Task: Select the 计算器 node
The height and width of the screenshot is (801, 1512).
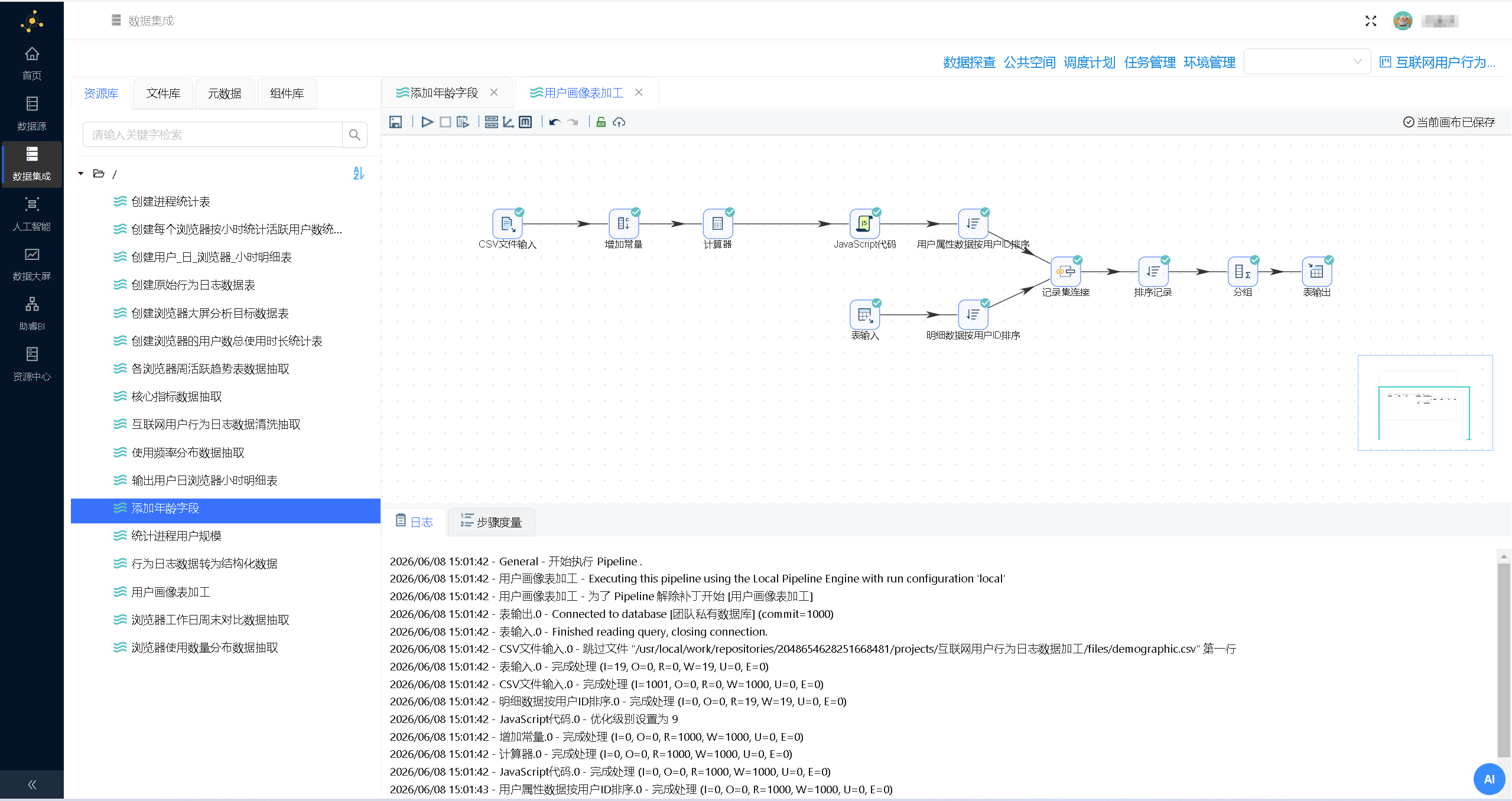Action: (x=717, y=224)
